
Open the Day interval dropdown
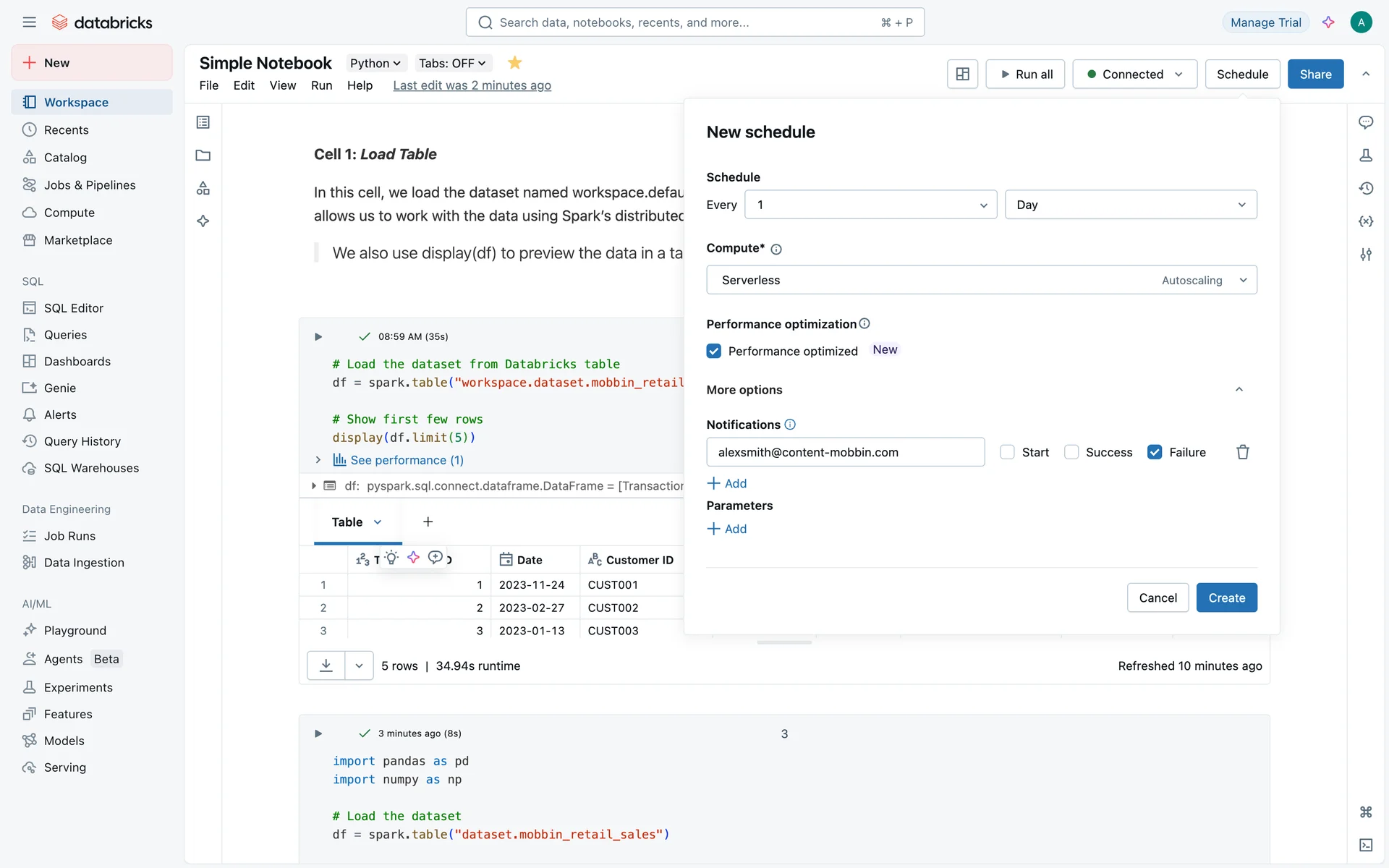[x=1130, y=205]
